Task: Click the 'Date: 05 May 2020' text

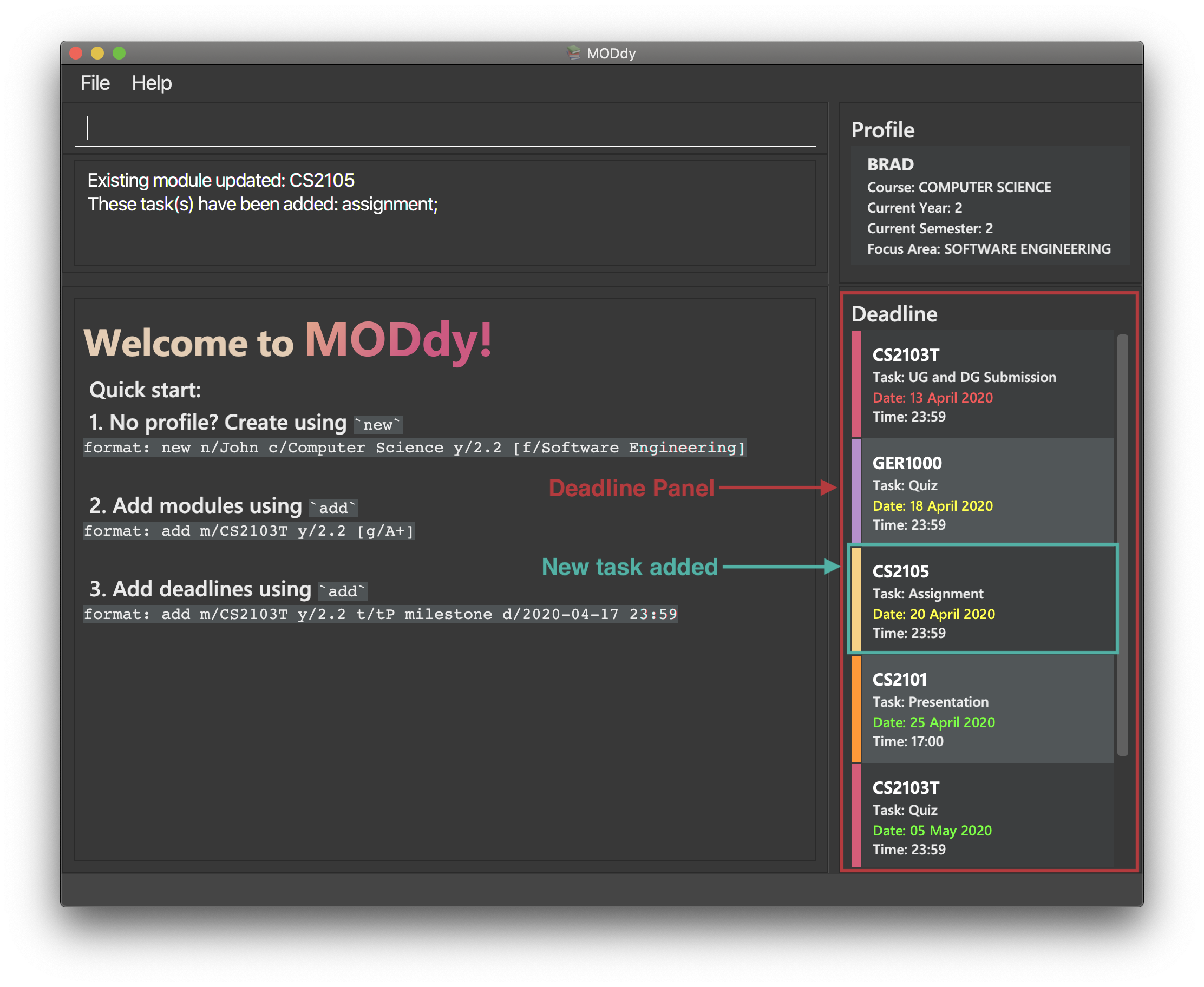Action: click(x=932, y=830)
